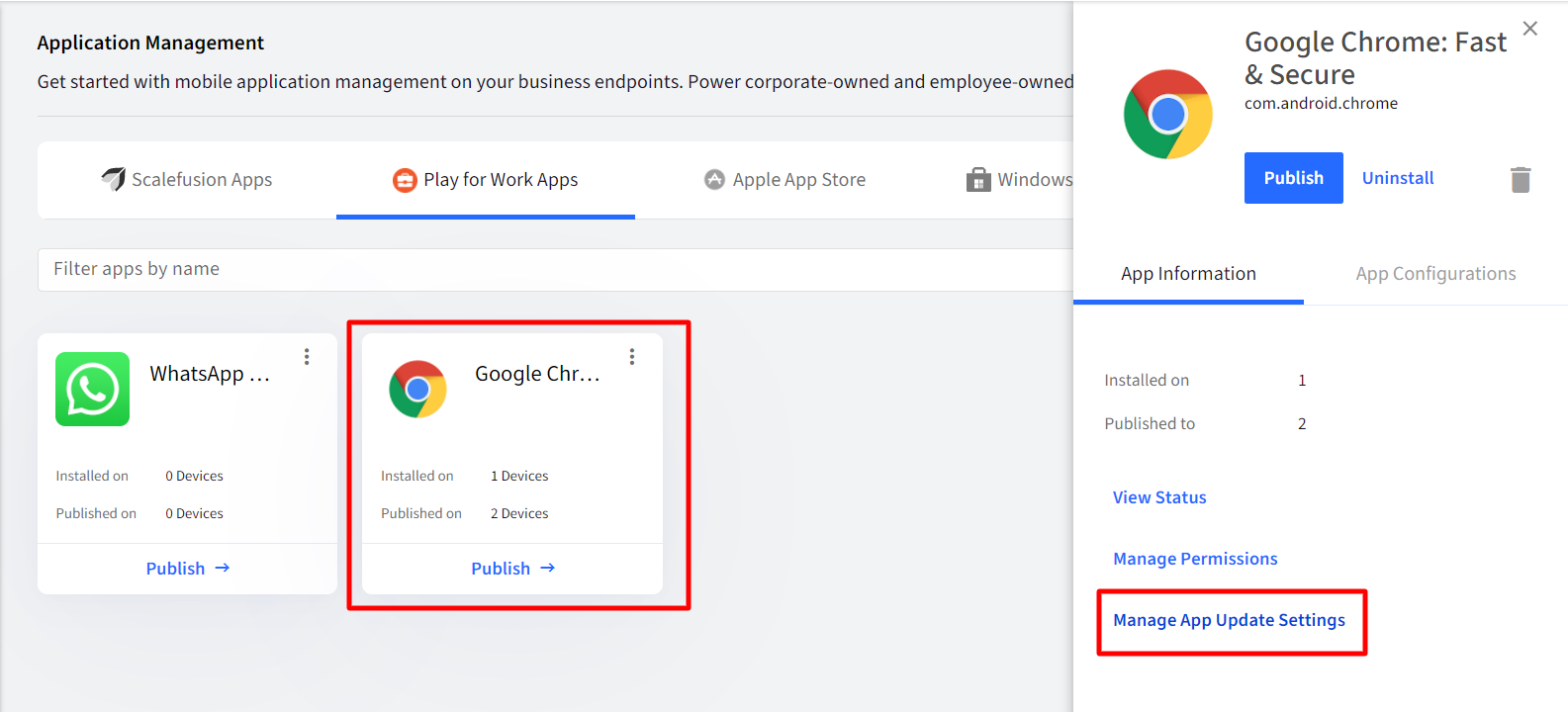Image resolution: width=1568 pixels, height=712 pixels.
Task: Open the WhatsApp card three-dot menu
Action: [x=307, y=357]
